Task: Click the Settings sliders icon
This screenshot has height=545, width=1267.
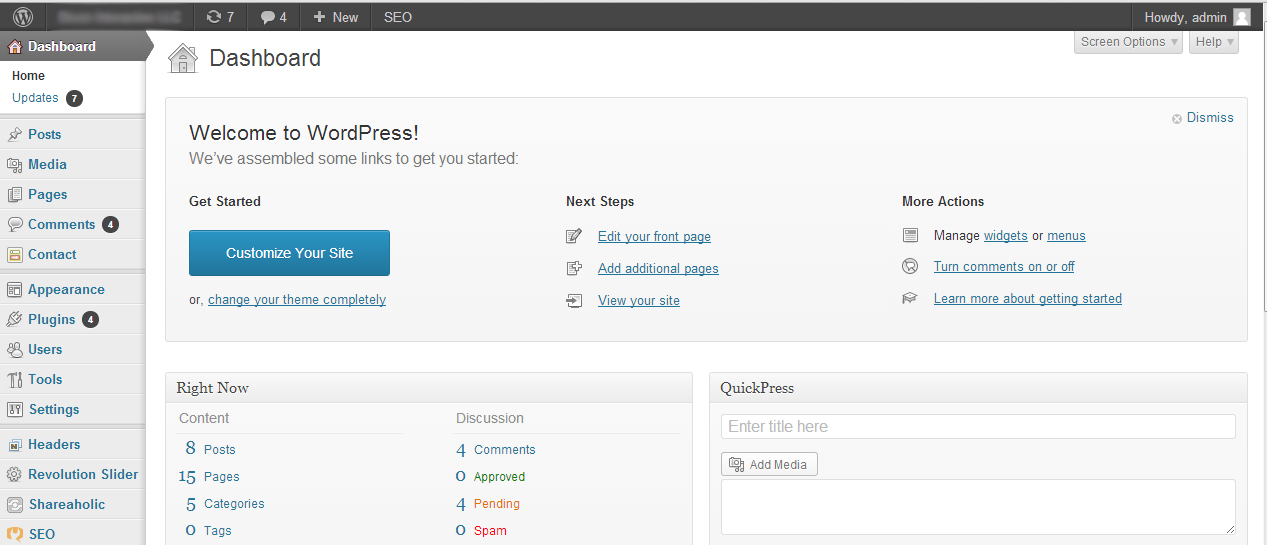Action: click(15, 409)
